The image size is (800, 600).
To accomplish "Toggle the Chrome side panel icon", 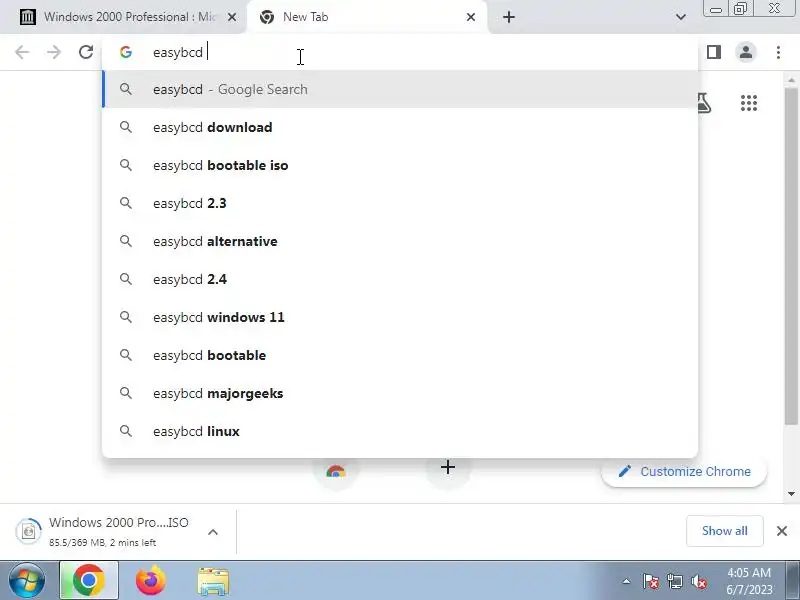I will [714, 52].
